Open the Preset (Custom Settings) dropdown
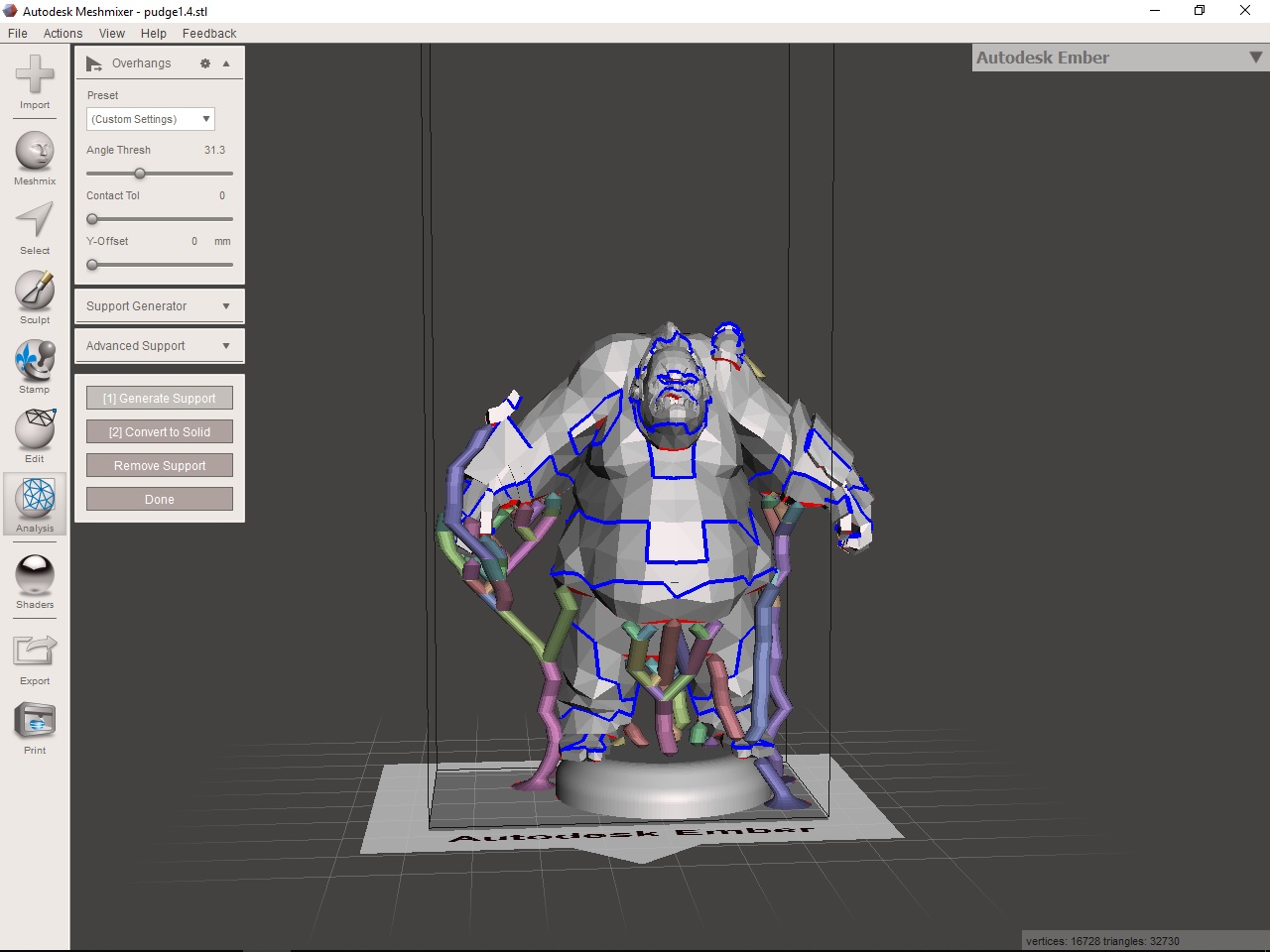Image resolution: width=1270 pixels, height=952 pixels. click(151, 119)
